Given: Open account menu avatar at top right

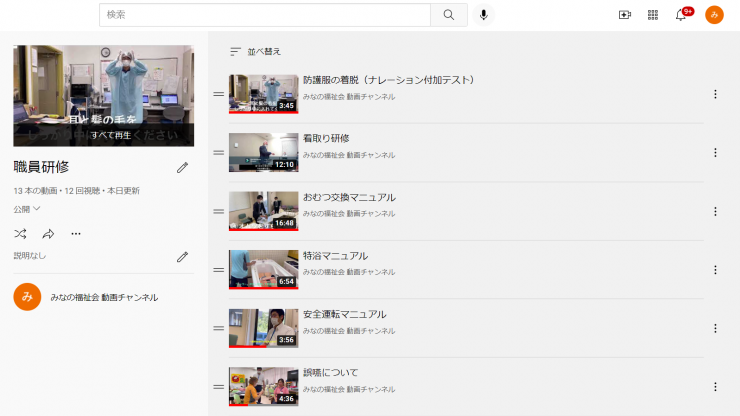Looking at the screenshot, I should 714,15.
